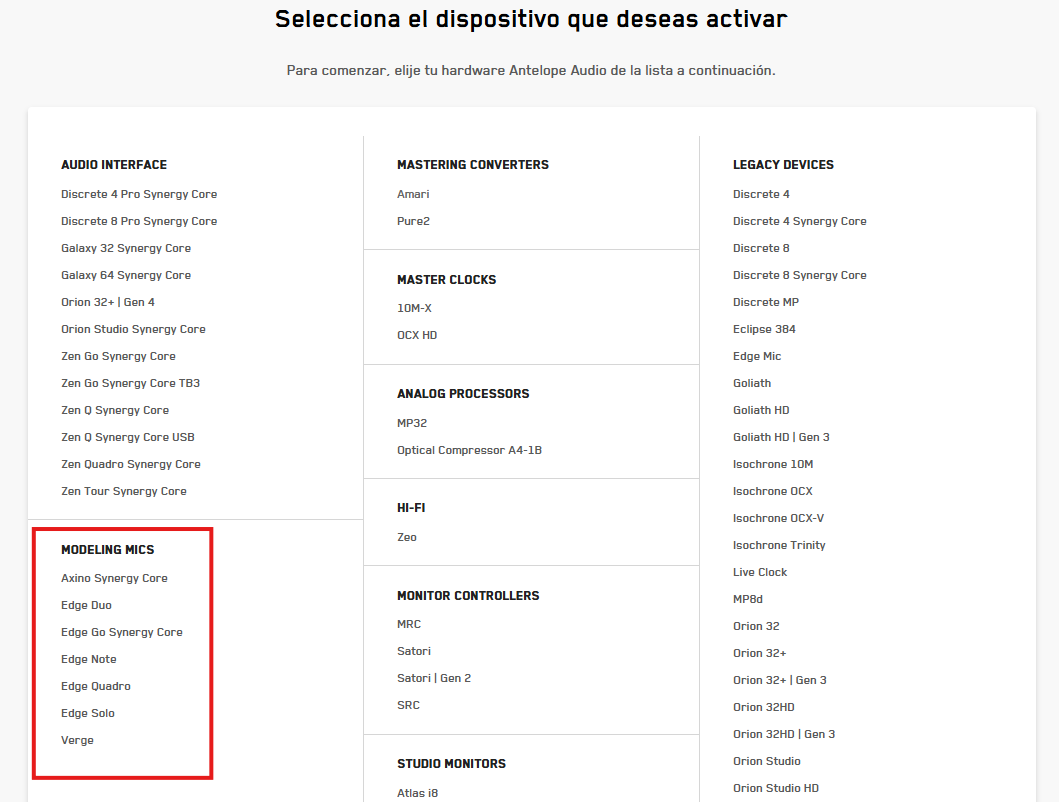
Task: Select MP32 analog processor
Action: [412, 423]
